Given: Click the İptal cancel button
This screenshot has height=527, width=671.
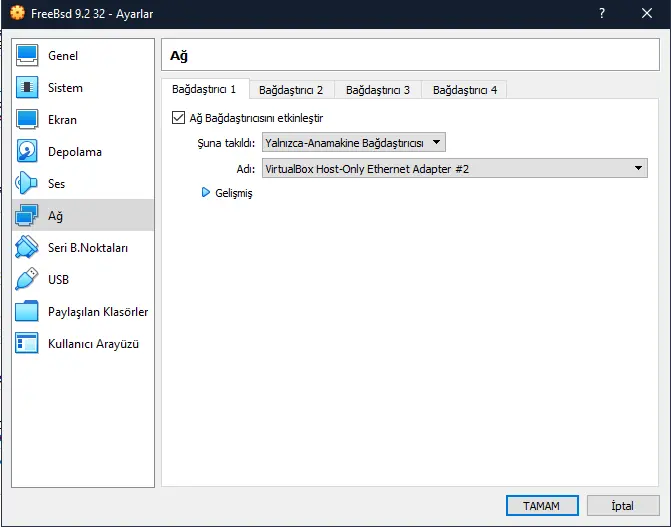Looking at the screenshot, I should (x=623, y=505).
